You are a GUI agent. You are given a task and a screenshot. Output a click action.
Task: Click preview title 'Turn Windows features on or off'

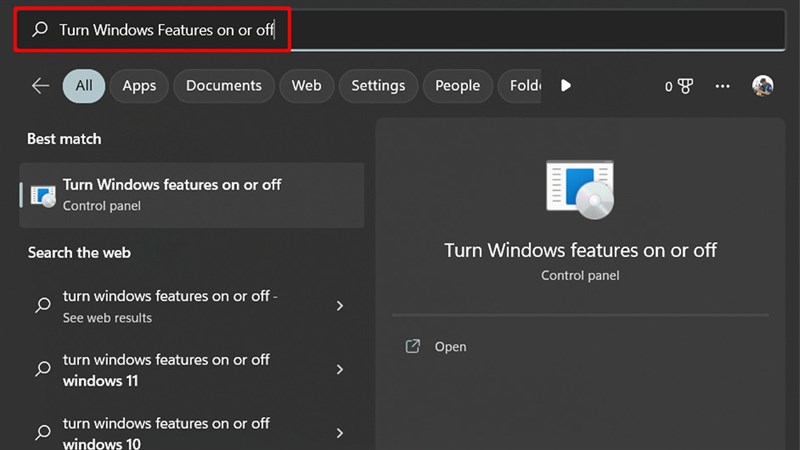(580, 250)
